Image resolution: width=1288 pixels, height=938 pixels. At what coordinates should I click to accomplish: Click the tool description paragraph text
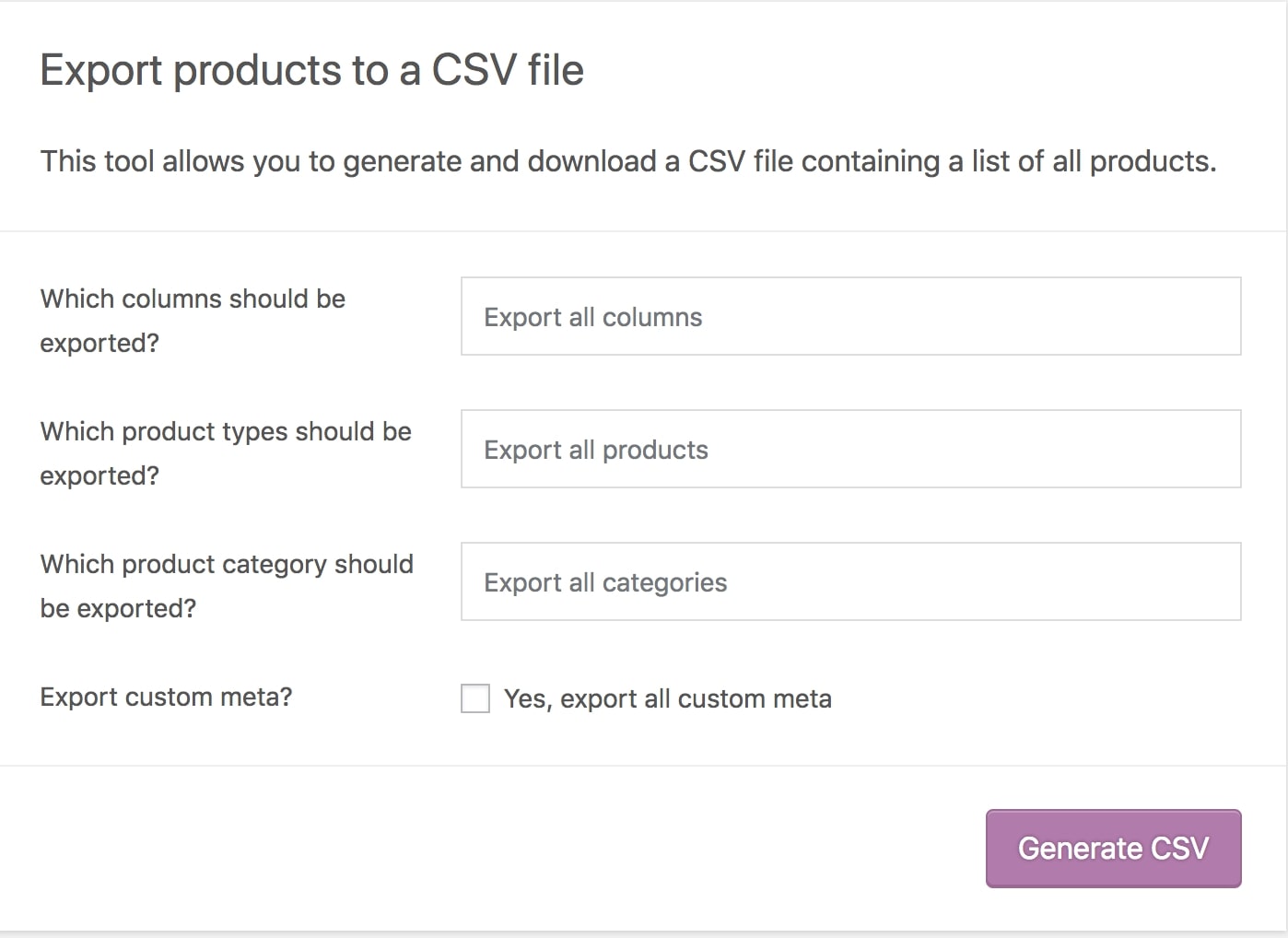(x=627, y=161)
